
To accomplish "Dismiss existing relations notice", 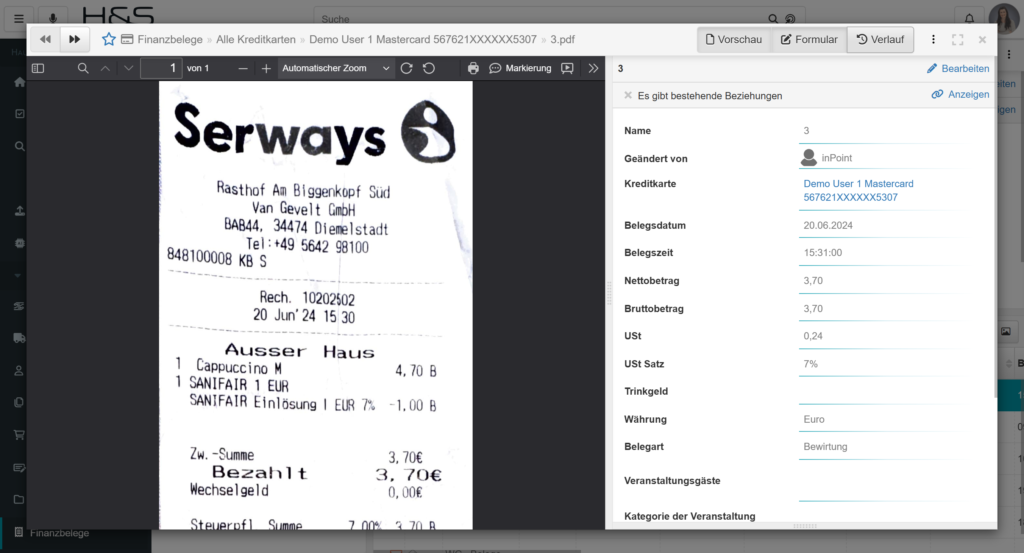I will [628, 95].
